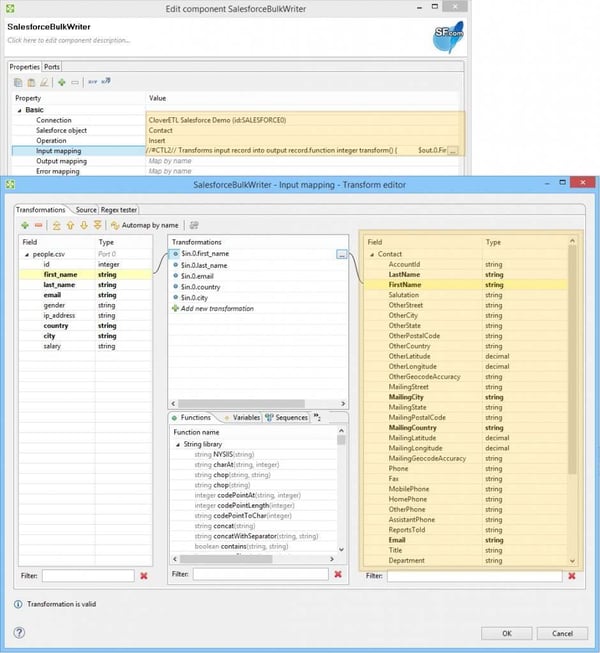Select the Transformations tab
Screen dimensions: 600x653
(x=40, y=209)
